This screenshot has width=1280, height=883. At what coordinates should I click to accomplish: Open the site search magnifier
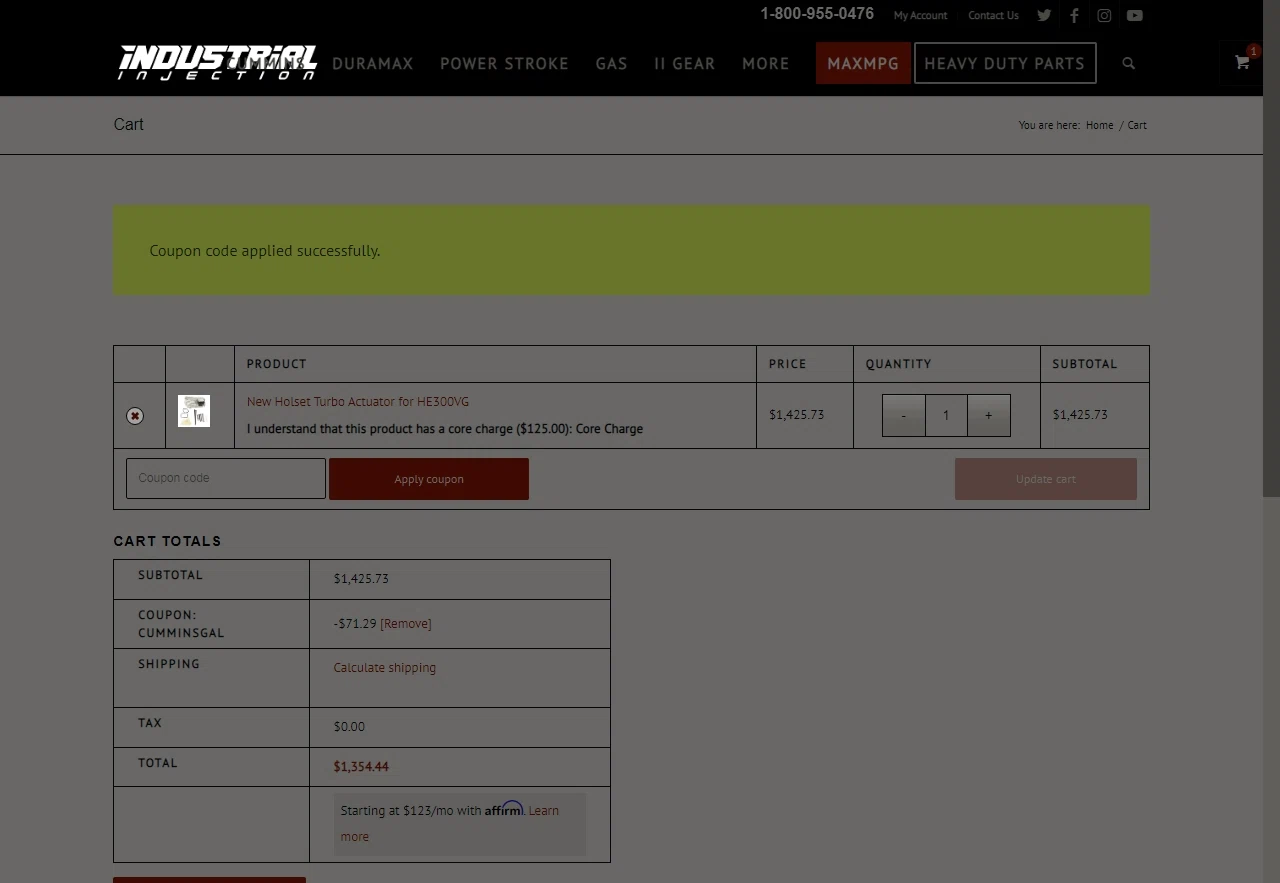point(1129,63)
